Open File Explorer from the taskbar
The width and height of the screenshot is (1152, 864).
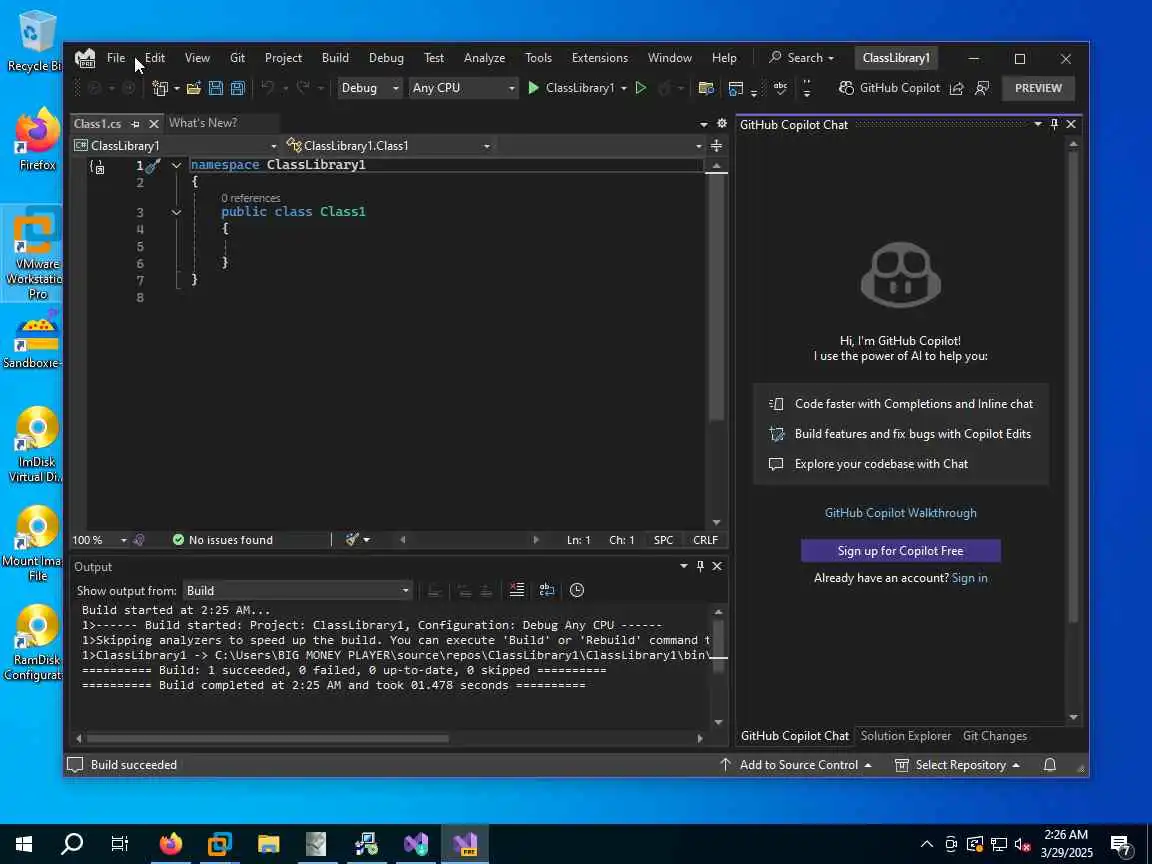pyautogui.click(x=268, y=843)
